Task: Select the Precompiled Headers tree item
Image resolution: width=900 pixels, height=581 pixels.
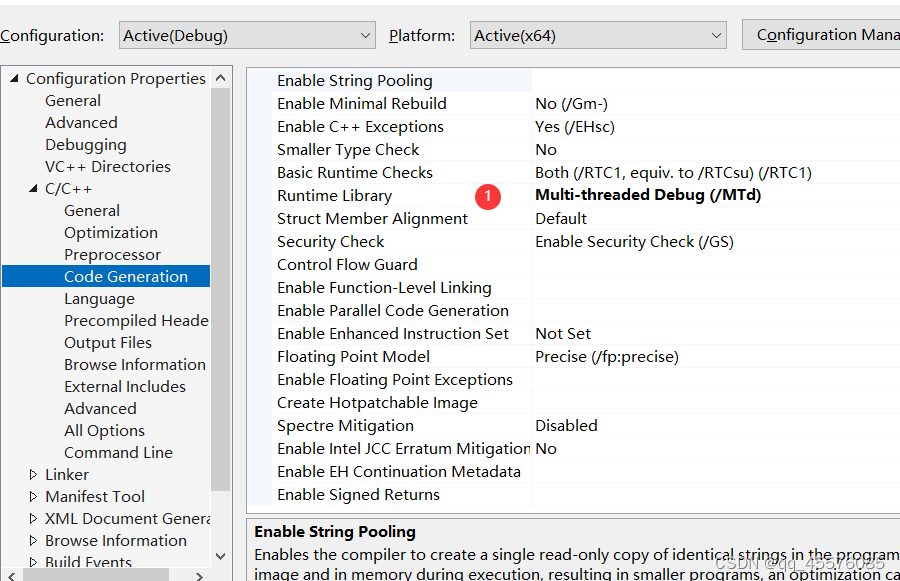Action: tap(136, 320)
